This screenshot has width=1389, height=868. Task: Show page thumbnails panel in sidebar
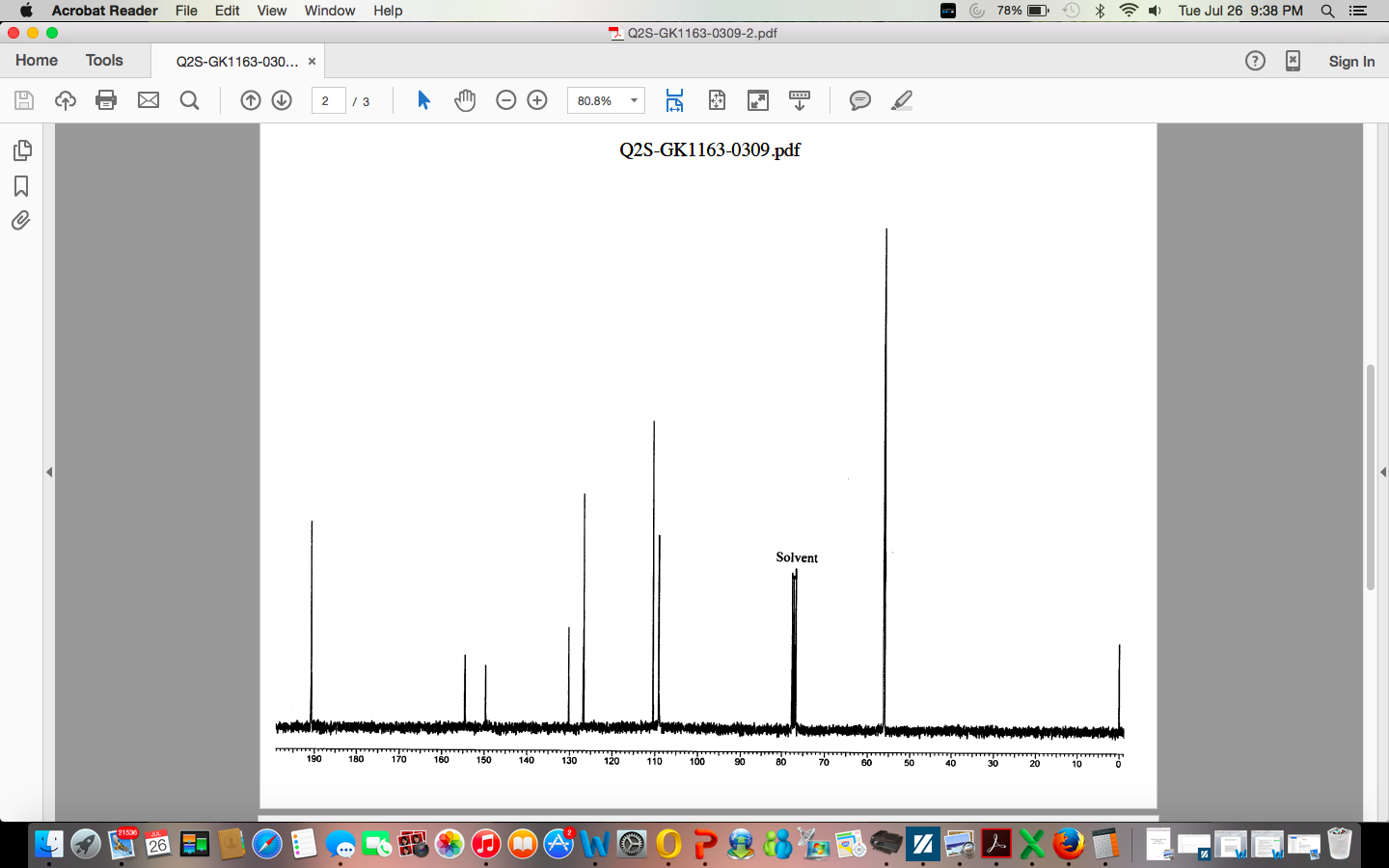(x=21, y=150)
